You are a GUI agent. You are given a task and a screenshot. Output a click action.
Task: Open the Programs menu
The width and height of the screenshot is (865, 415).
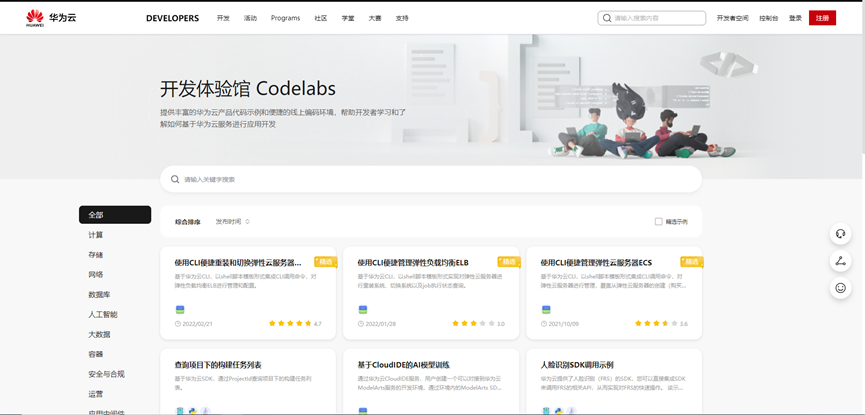click(285, 18)
